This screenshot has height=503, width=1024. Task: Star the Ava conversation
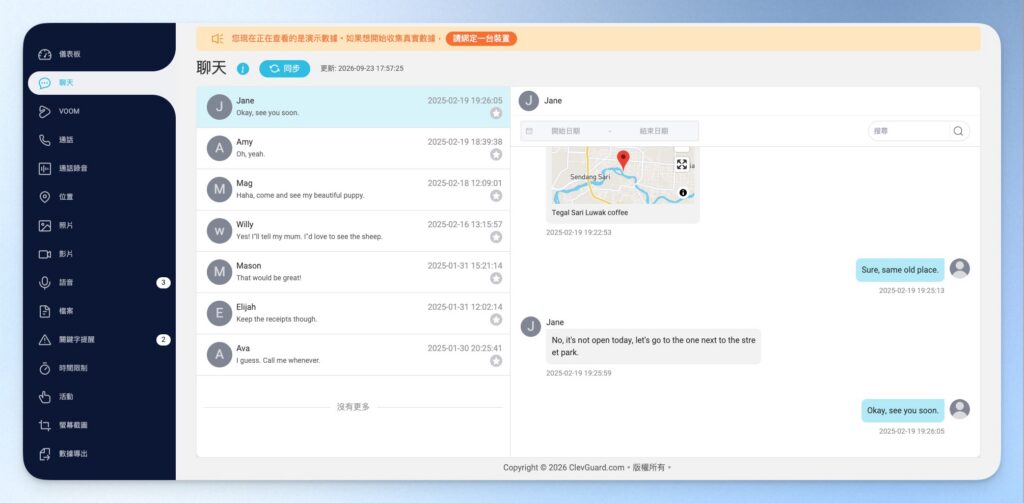coord(496,361)
